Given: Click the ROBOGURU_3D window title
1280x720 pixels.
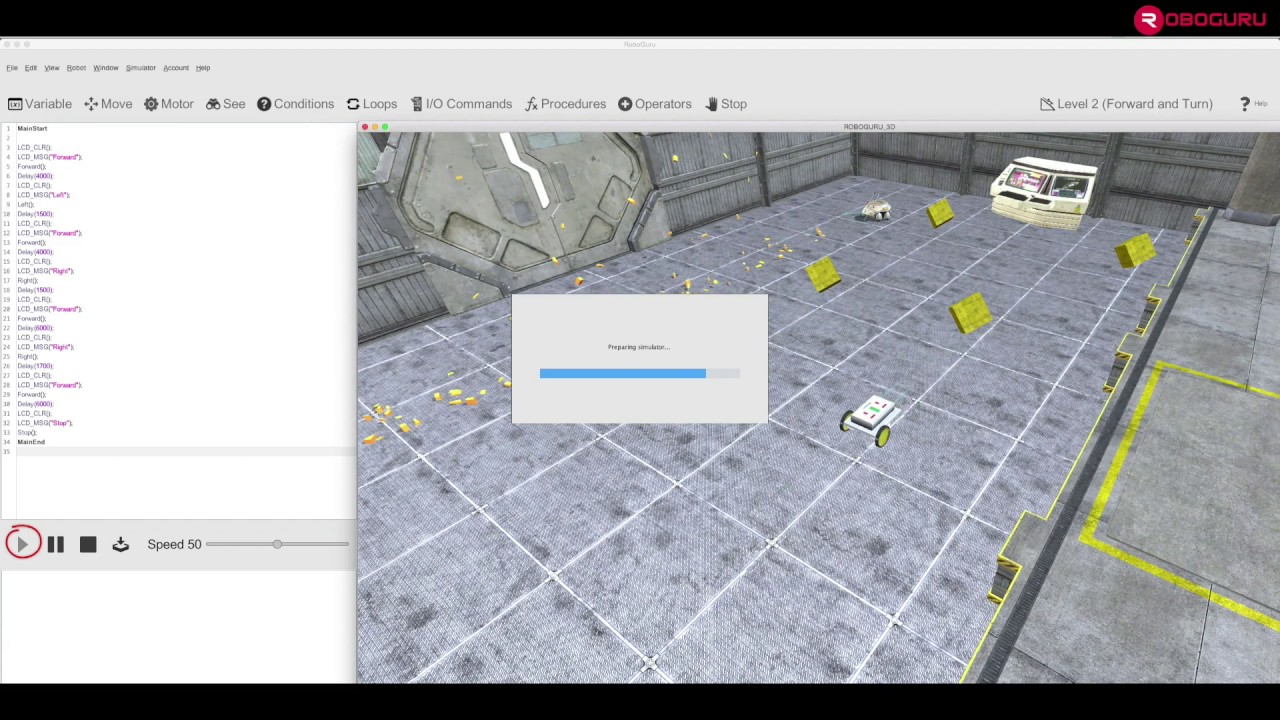Looking at the screenshot, I should pyautogui.click(x=869, y=127).
